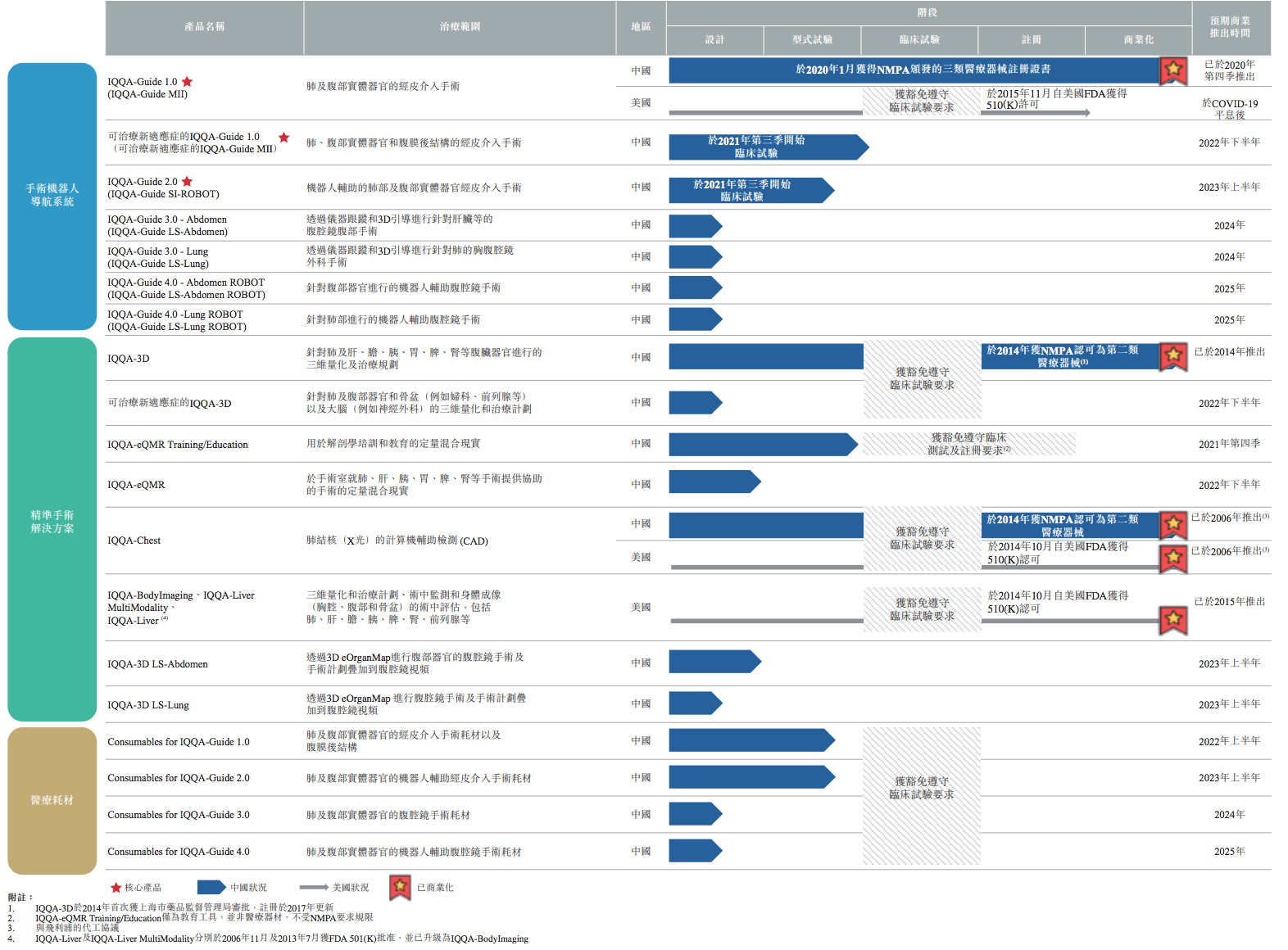Click the 精準手術解決方案 category block
This screenshot has height=950, width=1288.
52,522
